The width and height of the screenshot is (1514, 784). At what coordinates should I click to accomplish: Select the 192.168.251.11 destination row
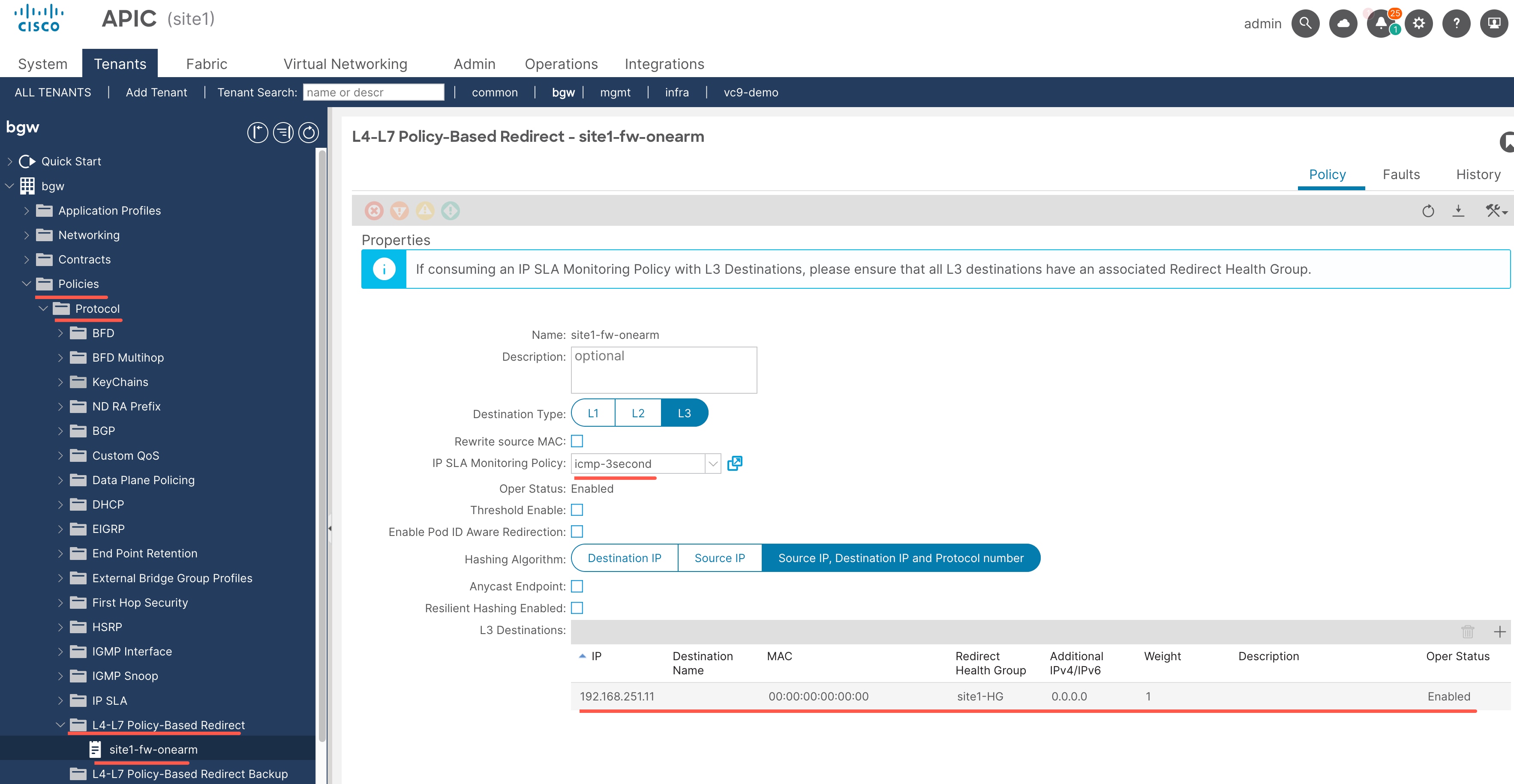point(1040,697)
